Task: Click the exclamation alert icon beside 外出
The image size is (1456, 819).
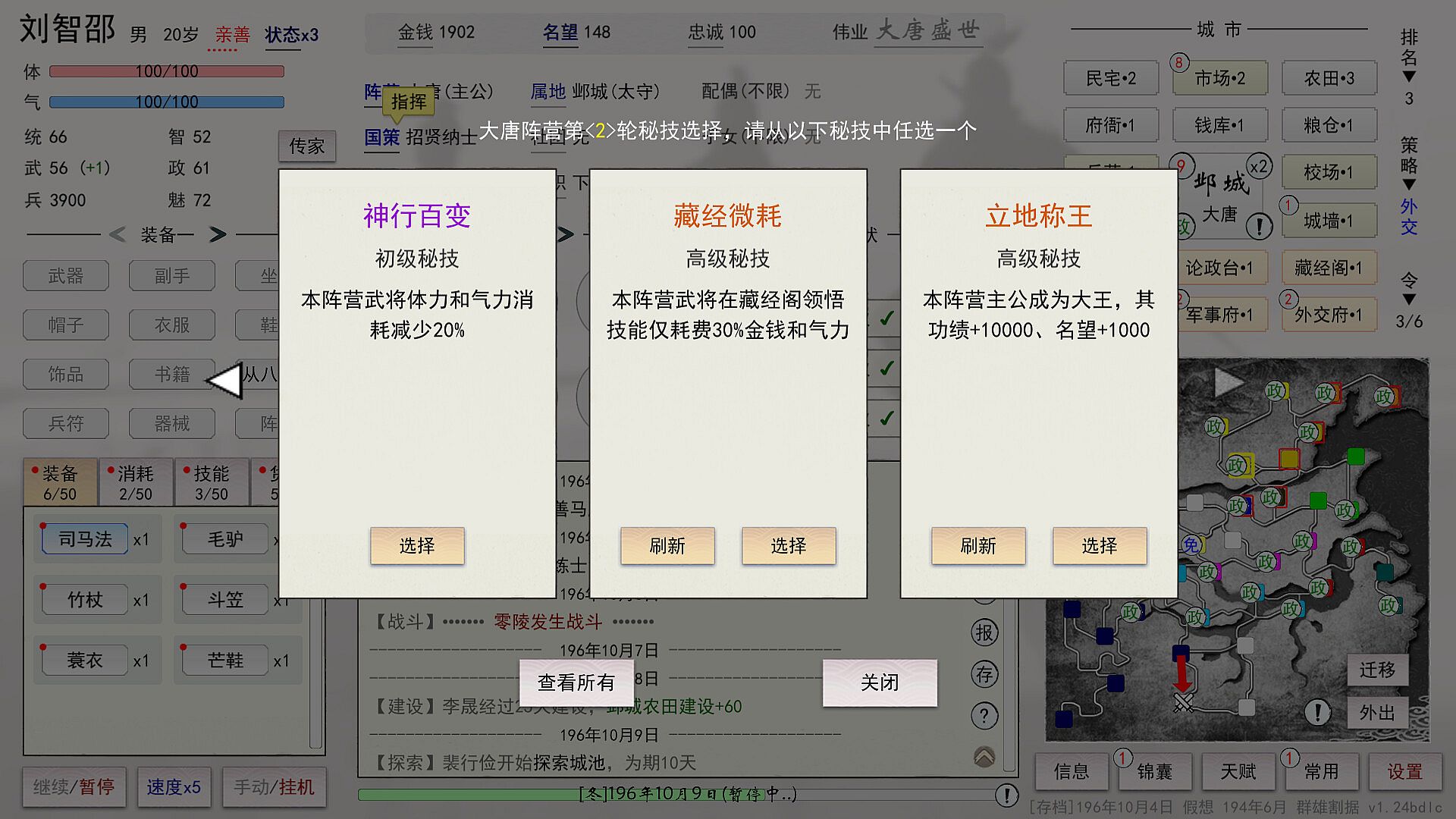Action: click(x=1317, y=712)
